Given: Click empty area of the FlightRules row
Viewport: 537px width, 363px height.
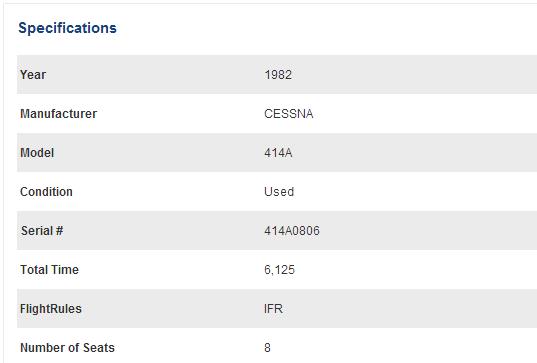Looking at the screenshot, I should (x=411, y=309).
